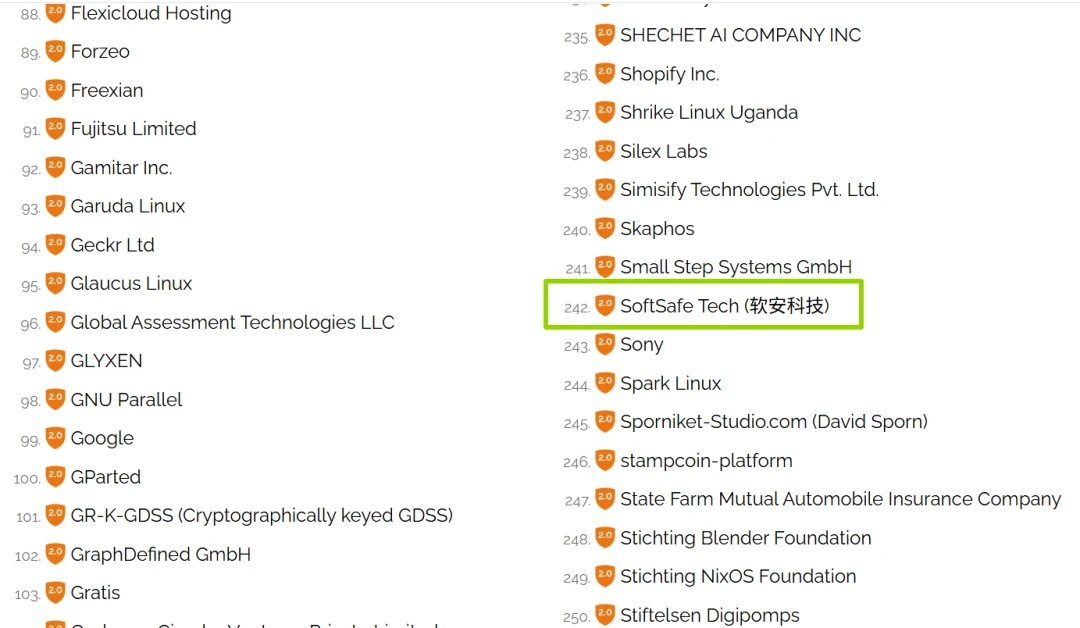This screenshot has width=1080, height=628.
Task: Click the shield badge beside Glaucus Linux
Action: click(x=55, y=283)
